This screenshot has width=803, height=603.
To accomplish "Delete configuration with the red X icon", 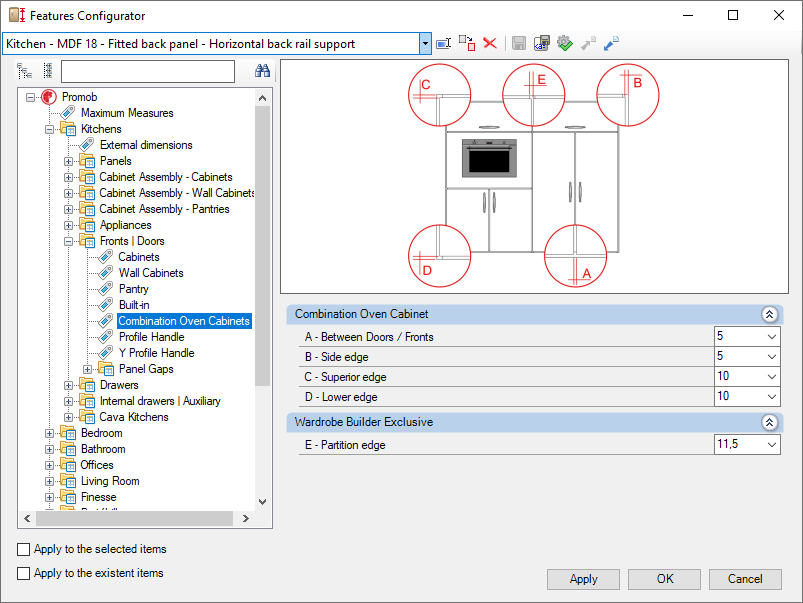I will (490, 44).
